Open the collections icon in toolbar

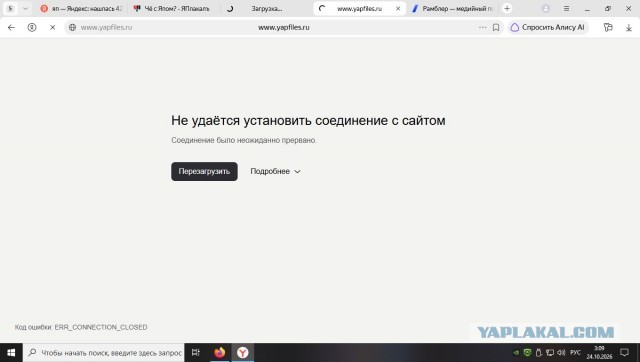[x=608, y=27]
